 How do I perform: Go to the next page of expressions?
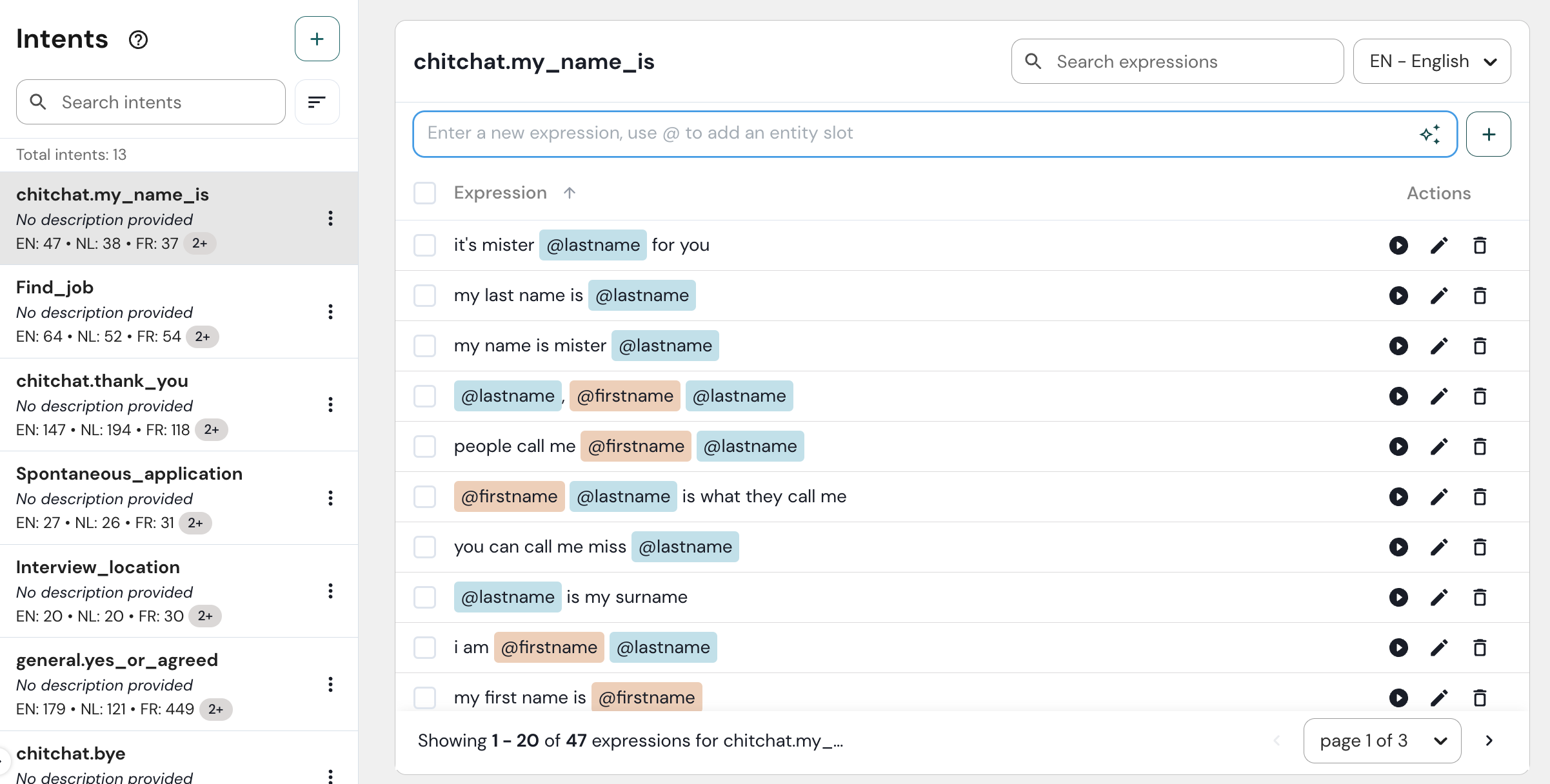coord(1489,741)
